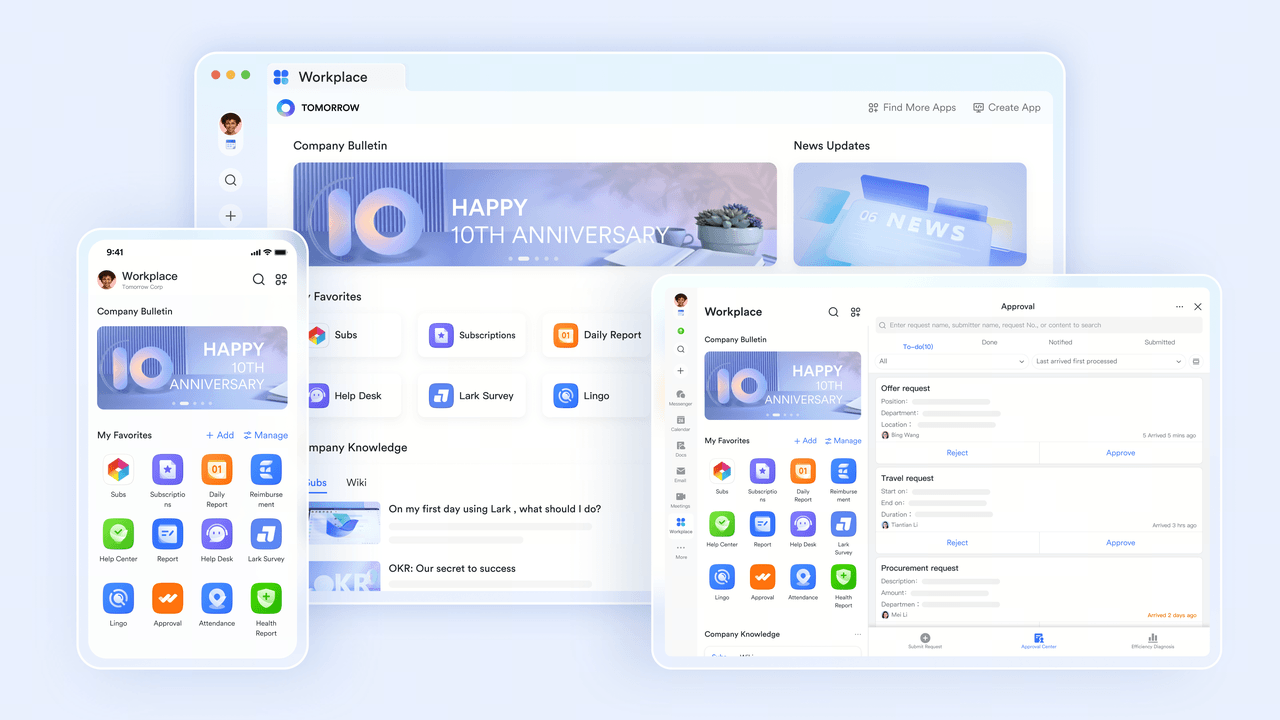Viewport: 1280px width, 720px height.
Task: Open Daily Report app on the phone
Action: coord(217,470)
